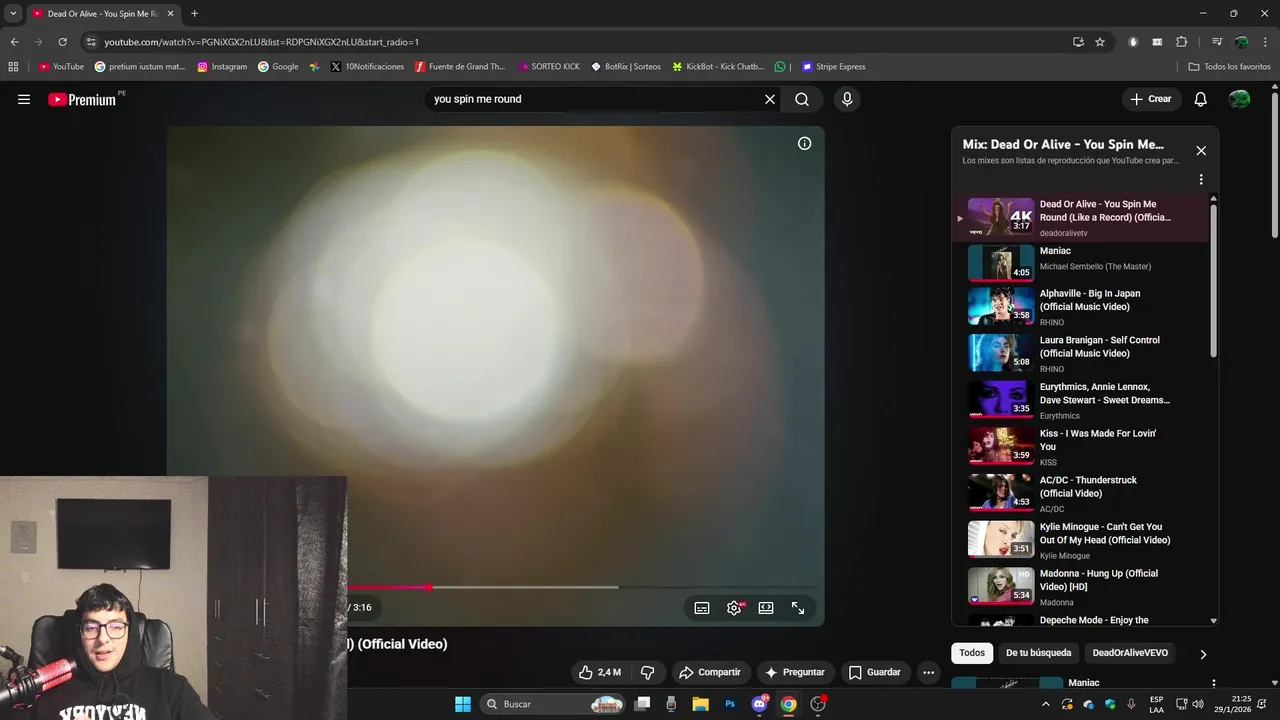Select the De tu búsqueda chip
Screen dimensions: 1280x720
[1038, 653]
